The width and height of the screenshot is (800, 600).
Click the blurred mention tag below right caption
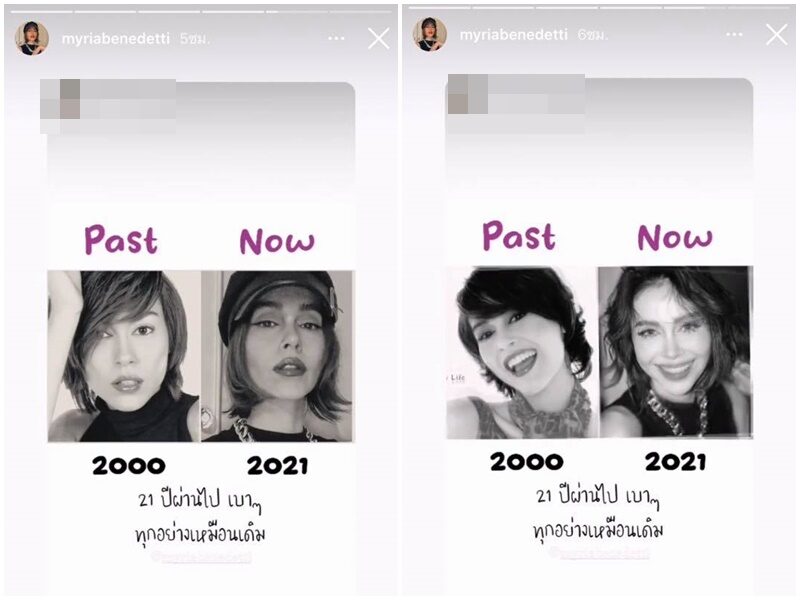click(x=600, y=553)
